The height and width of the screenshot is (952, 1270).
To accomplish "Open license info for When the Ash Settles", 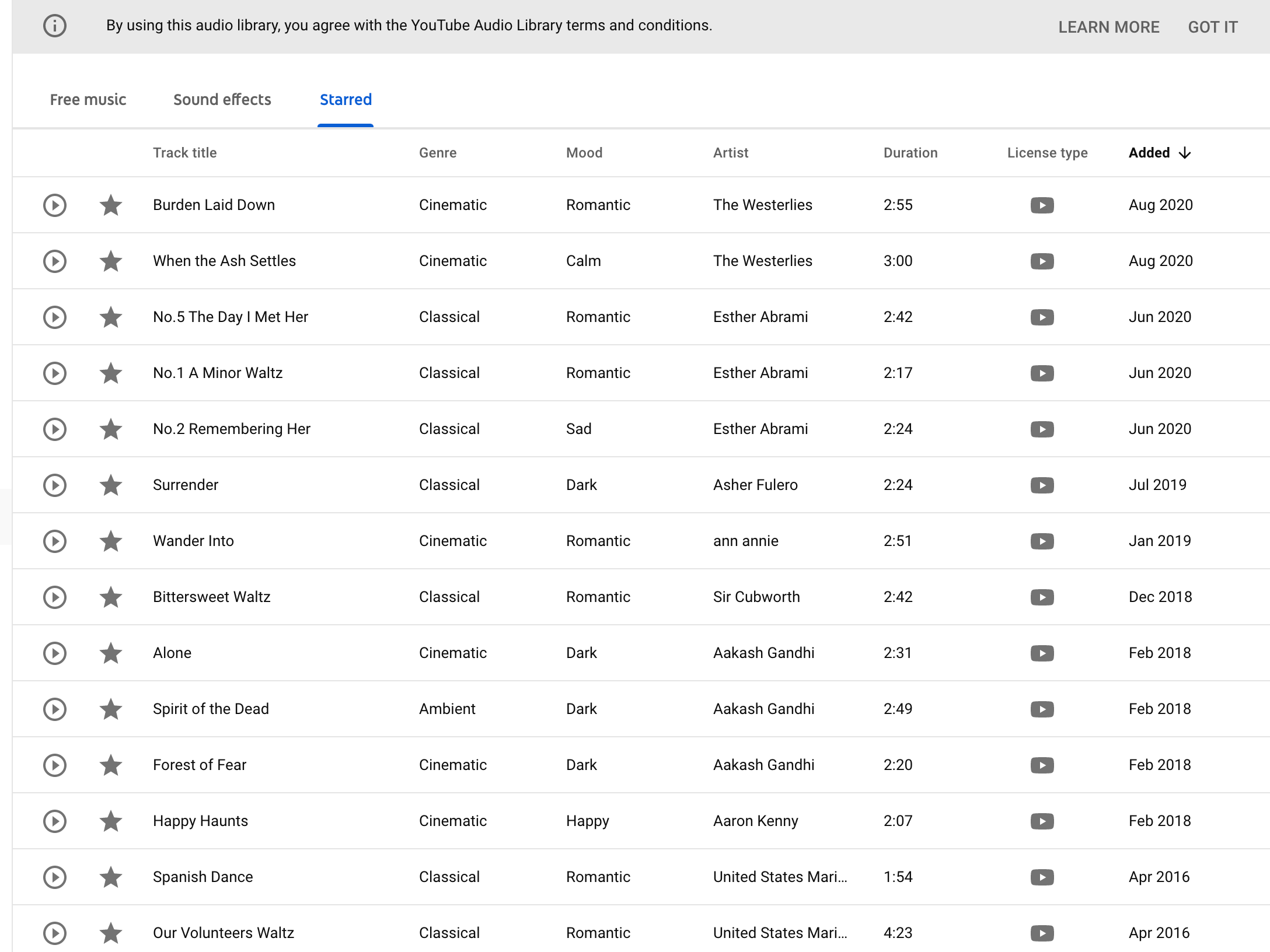I will click(x=1042, y=261).
